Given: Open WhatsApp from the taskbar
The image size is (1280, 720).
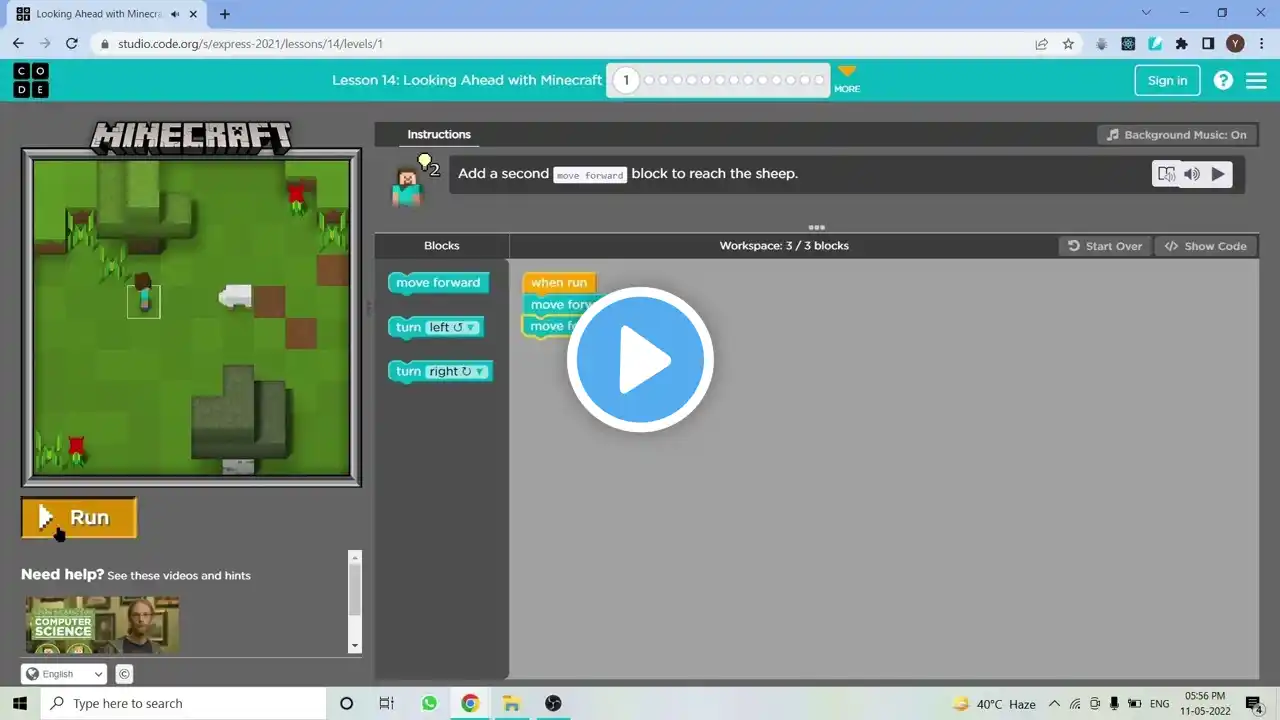Looking at the screenshot, I should pos(429,703).
